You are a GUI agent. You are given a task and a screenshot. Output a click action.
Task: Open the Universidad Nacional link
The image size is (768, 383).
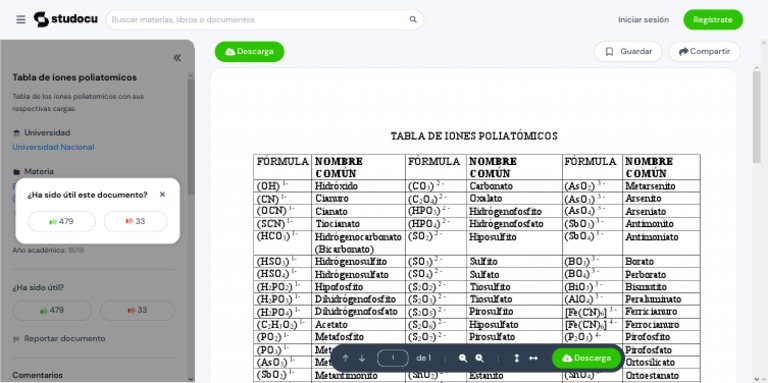point(53,147)
